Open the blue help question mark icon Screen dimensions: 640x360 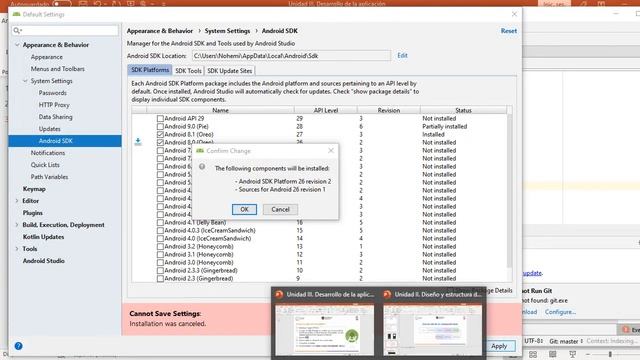(x=18, y=346)
